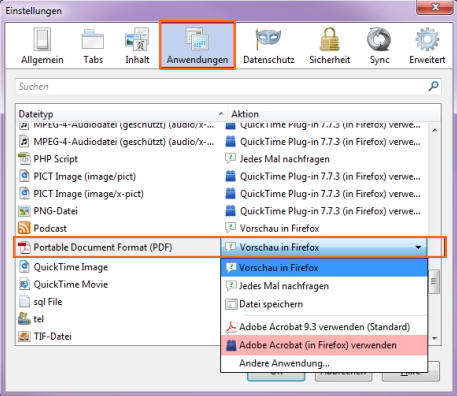Click the PDF icon beside Portable Document Format
457x396 pixels.
point(24,247)
